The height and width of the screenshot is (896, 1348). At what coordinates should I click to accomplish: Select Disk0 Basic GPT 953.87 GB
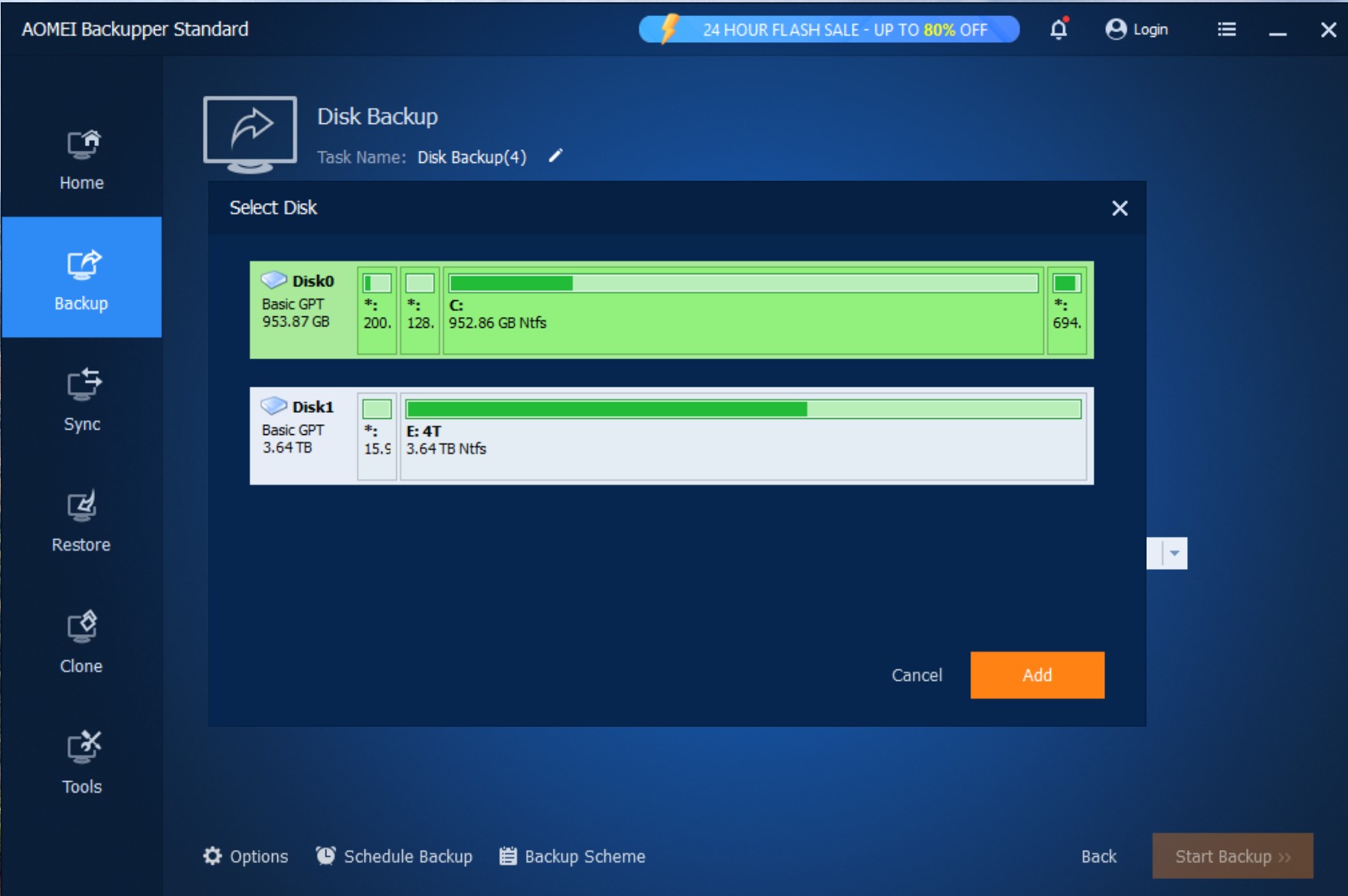pos(672,310)
